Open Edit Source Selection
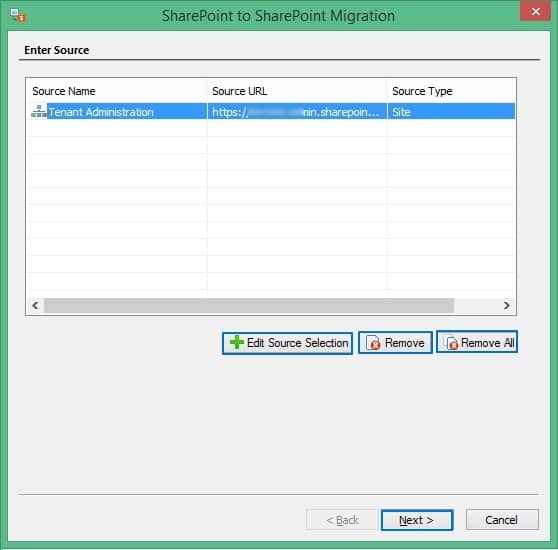 point(288,343)
